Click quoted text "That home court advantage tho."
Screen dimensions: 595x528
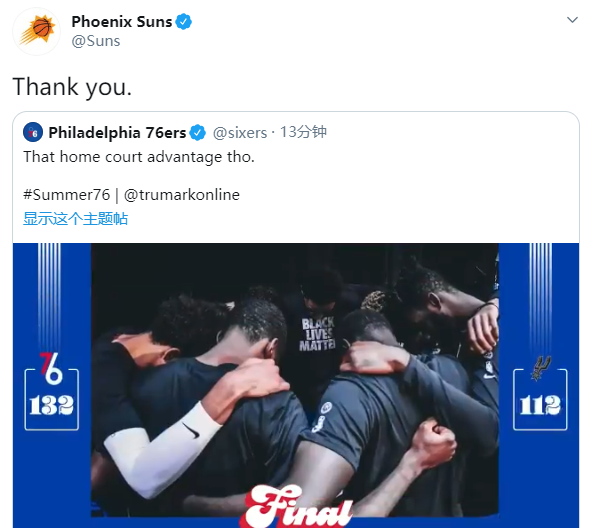(x=139, y=157)
